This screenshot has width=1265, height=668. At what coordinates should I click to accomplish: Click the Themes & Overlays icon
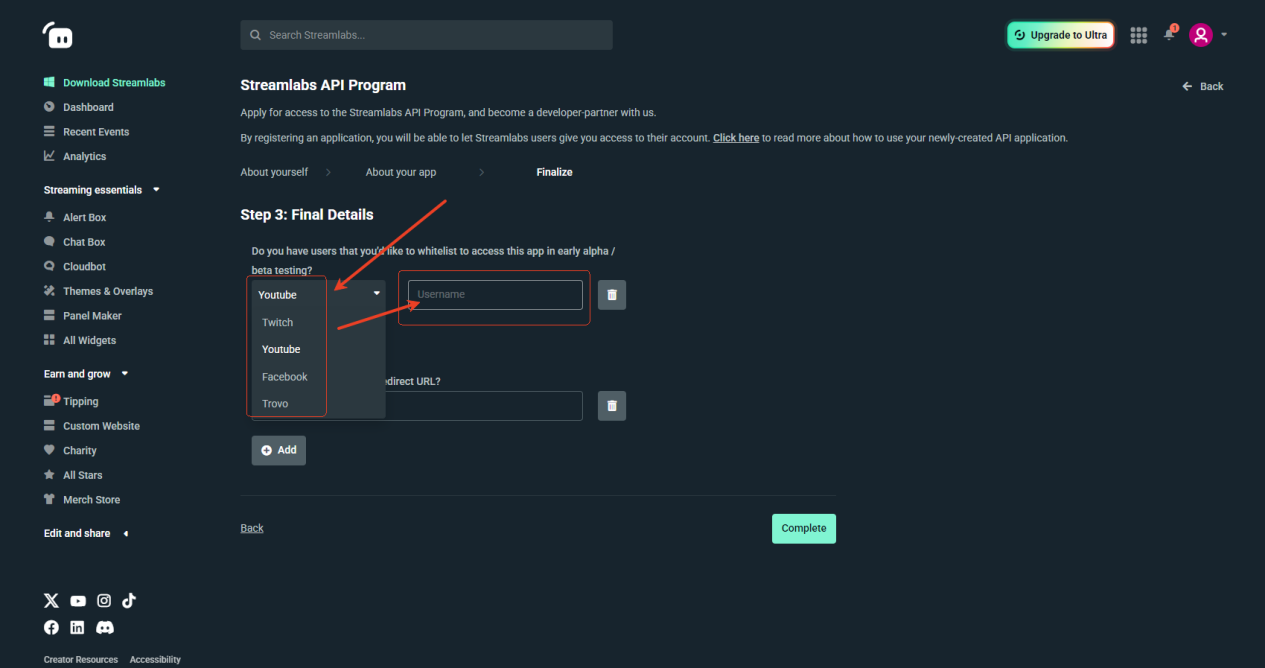click(49, 291)
